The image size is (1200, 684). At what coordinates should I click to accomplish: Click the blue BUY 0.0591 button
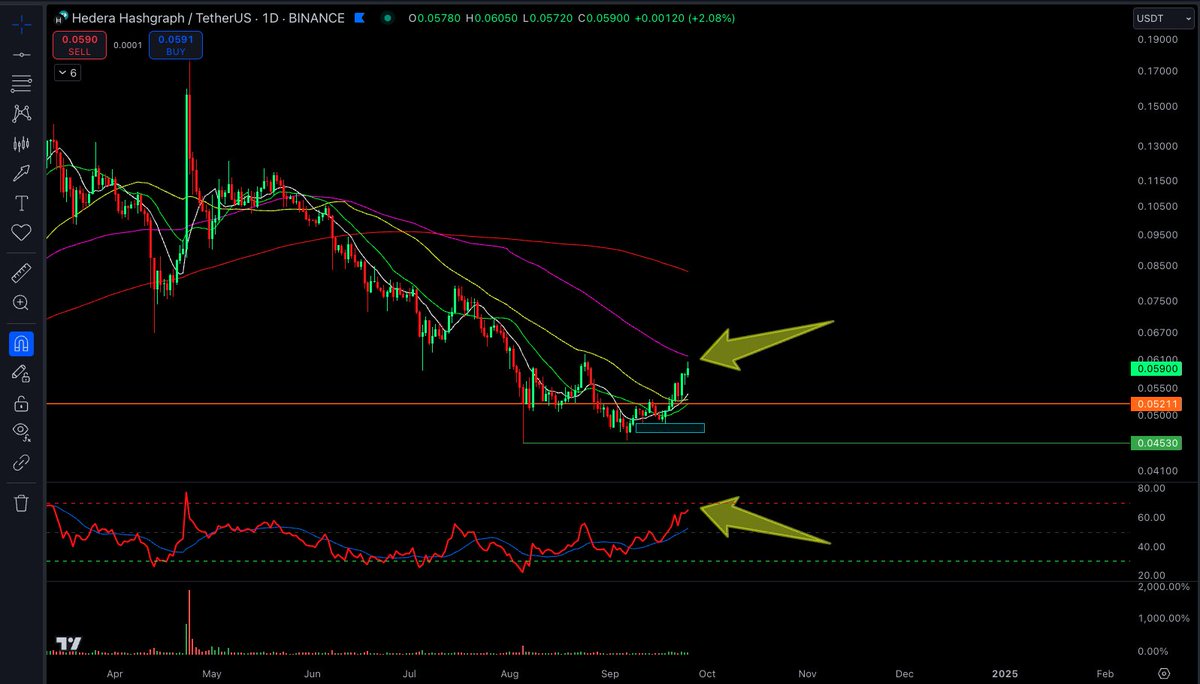(176, 45)
